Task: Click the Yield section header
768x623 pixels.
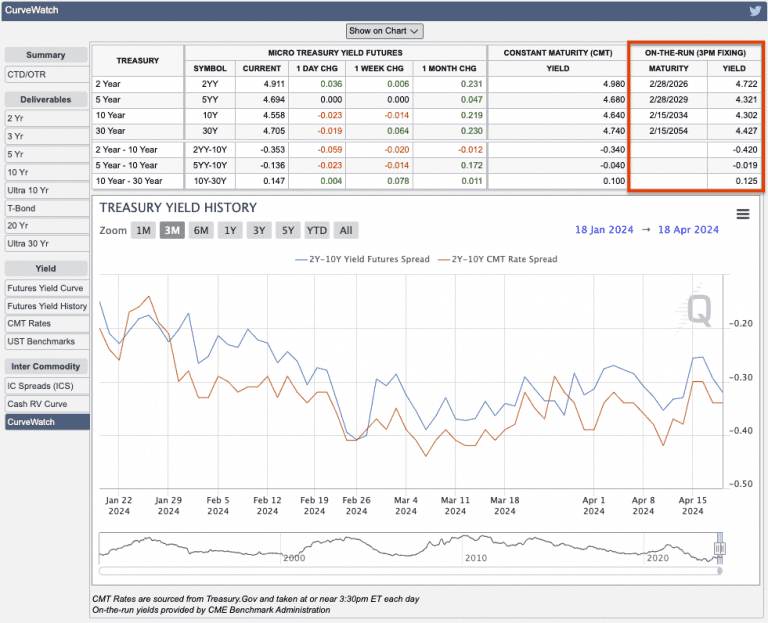Action: (46, 268)
